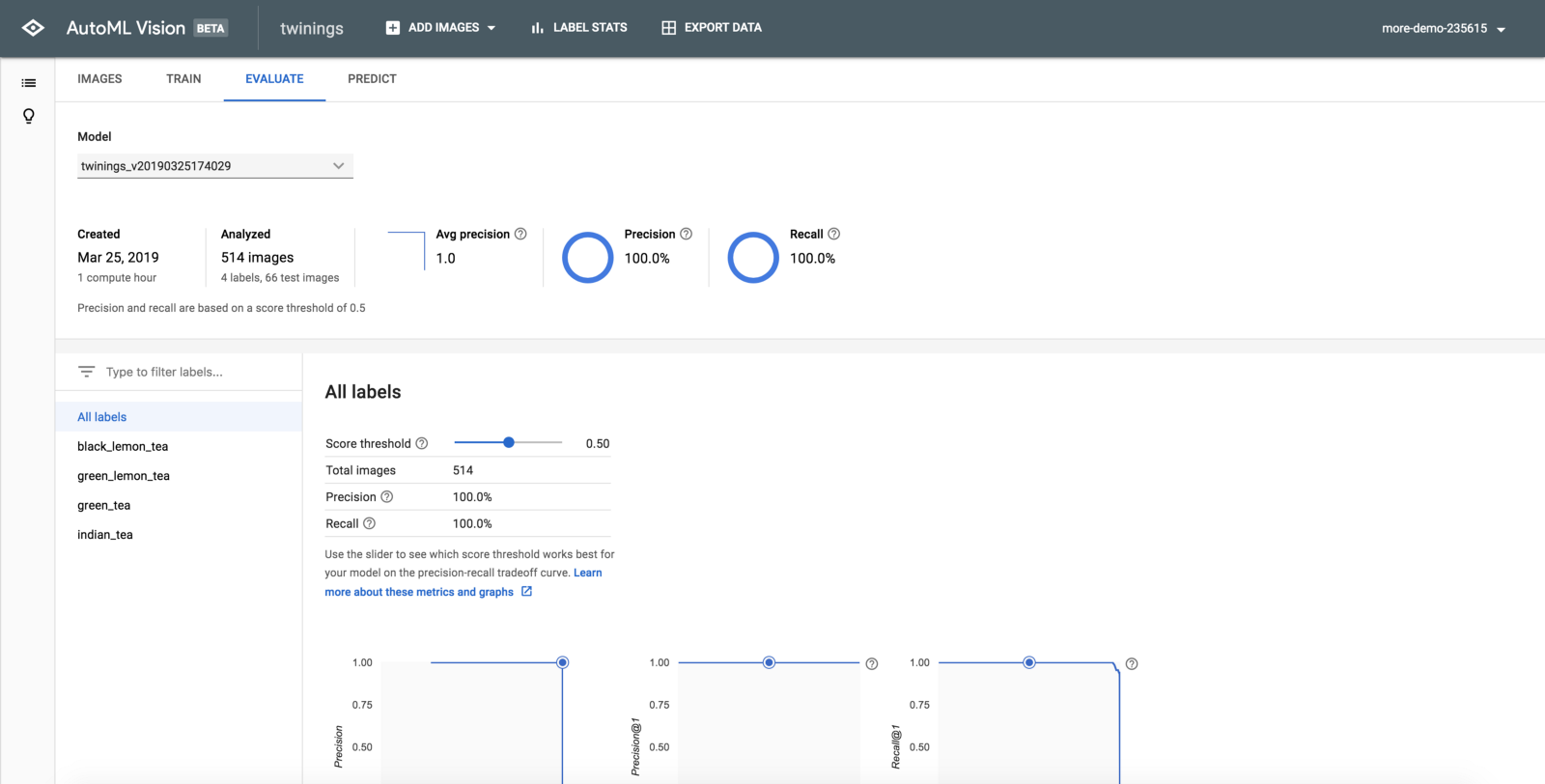Click the Add Images plus icon
The height and width of the screenshot is (784, 1545).
(x=393, y=28)
